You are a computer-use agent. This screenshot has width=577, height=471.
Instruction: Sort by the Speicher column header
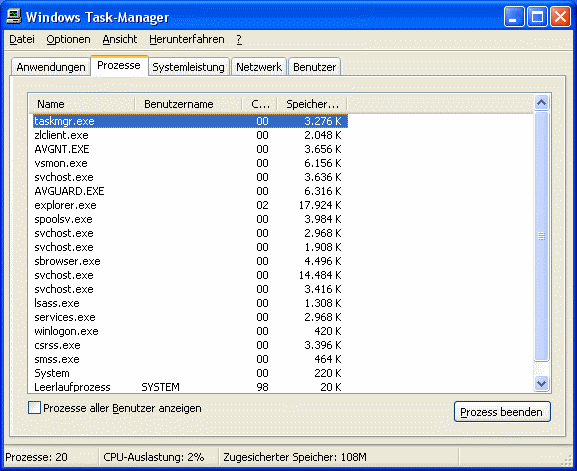[x=312, y=104]
